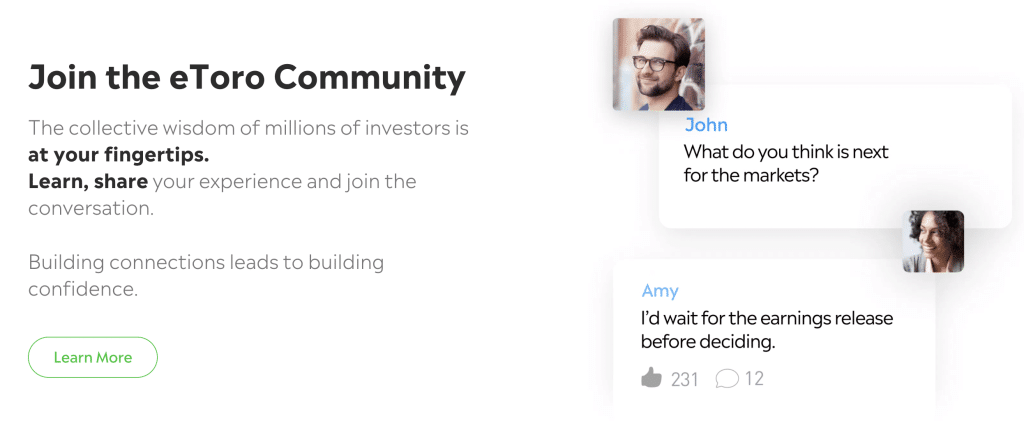The width and height of the screenshot is (1024, 432).
Task: Click the 231 likes count
Action: 685,379
